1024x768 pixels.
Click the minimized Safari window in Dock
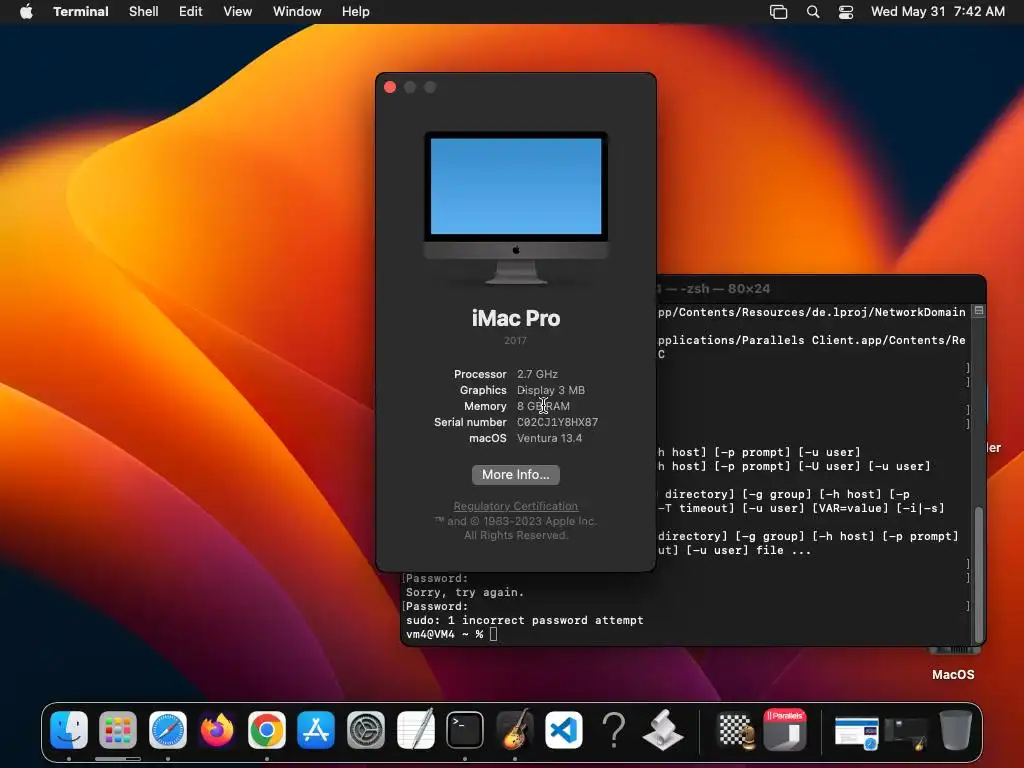[857, 733]
